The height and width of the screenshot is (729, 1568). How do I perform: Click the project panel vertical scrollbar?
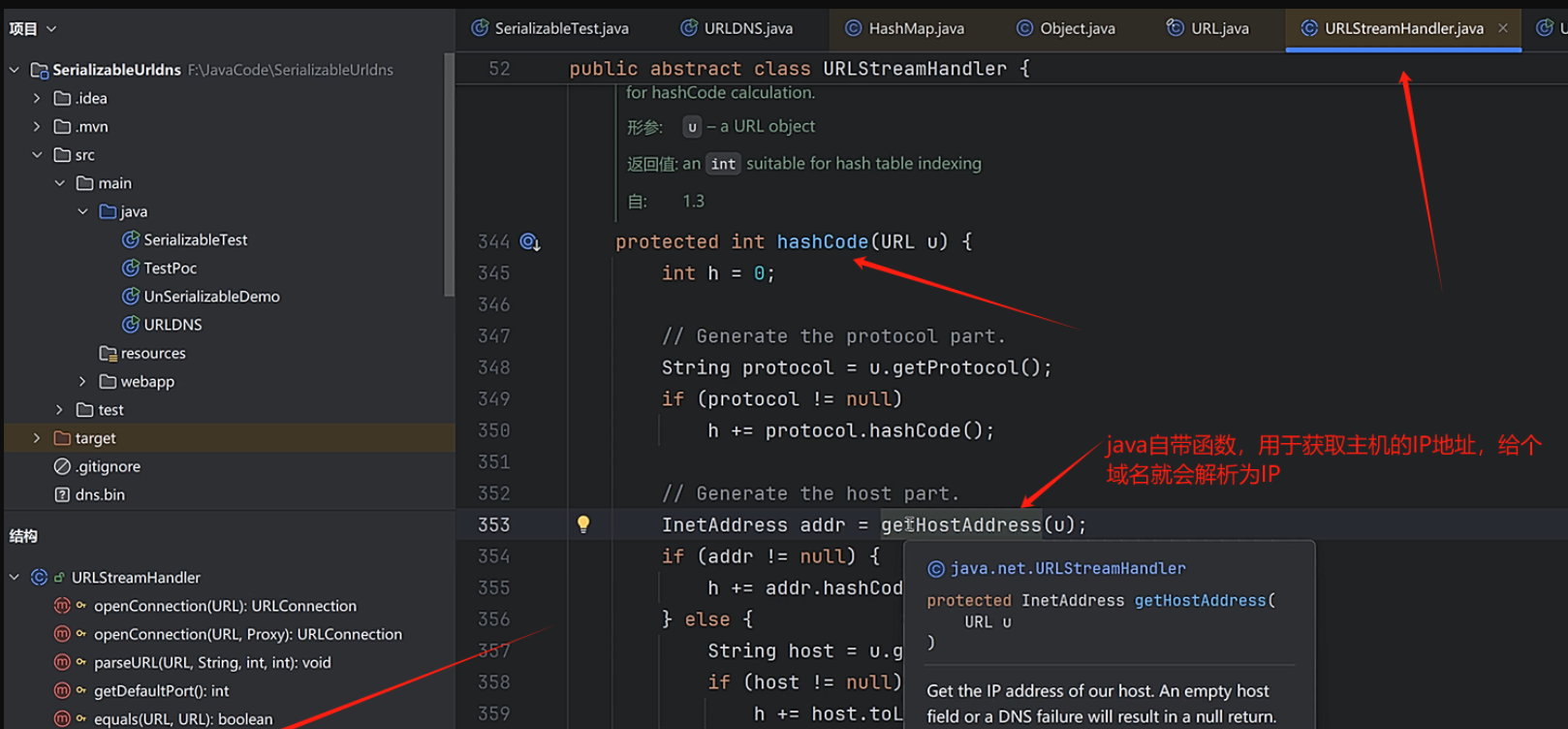coord(448,174)
